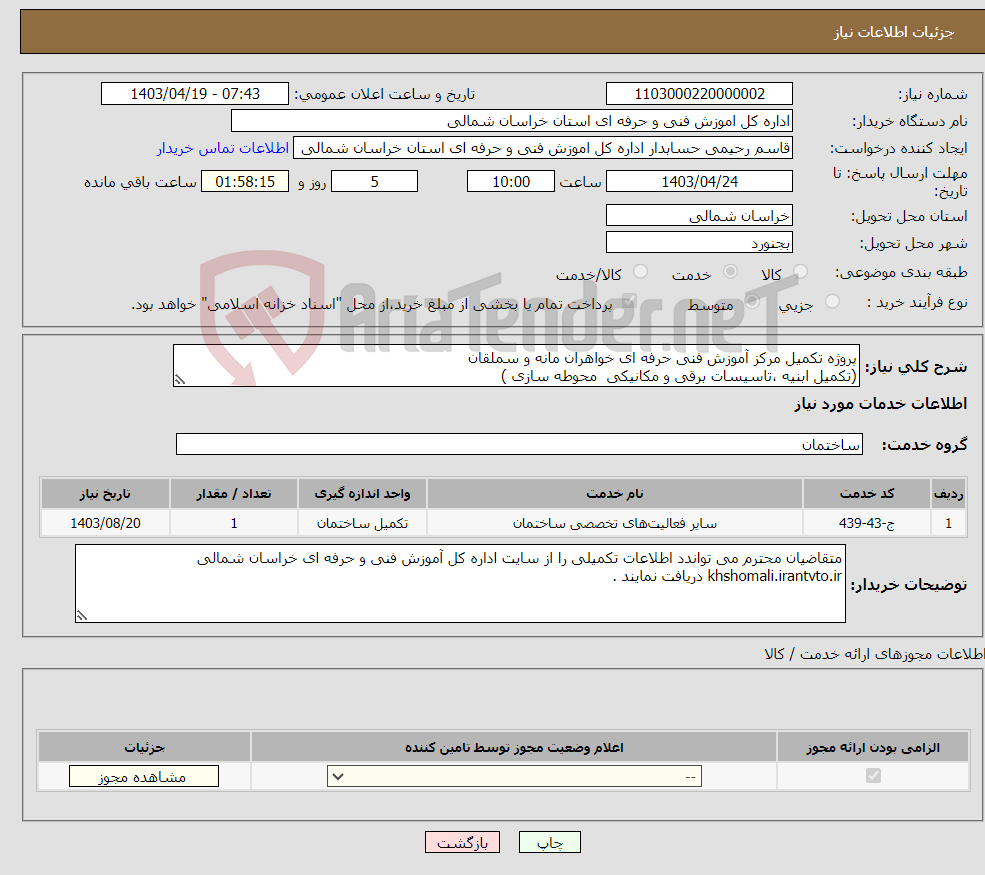Click الزامی بودن ارائه مجوز header
This screenshot has height=875, width=985.
[873, 747]
